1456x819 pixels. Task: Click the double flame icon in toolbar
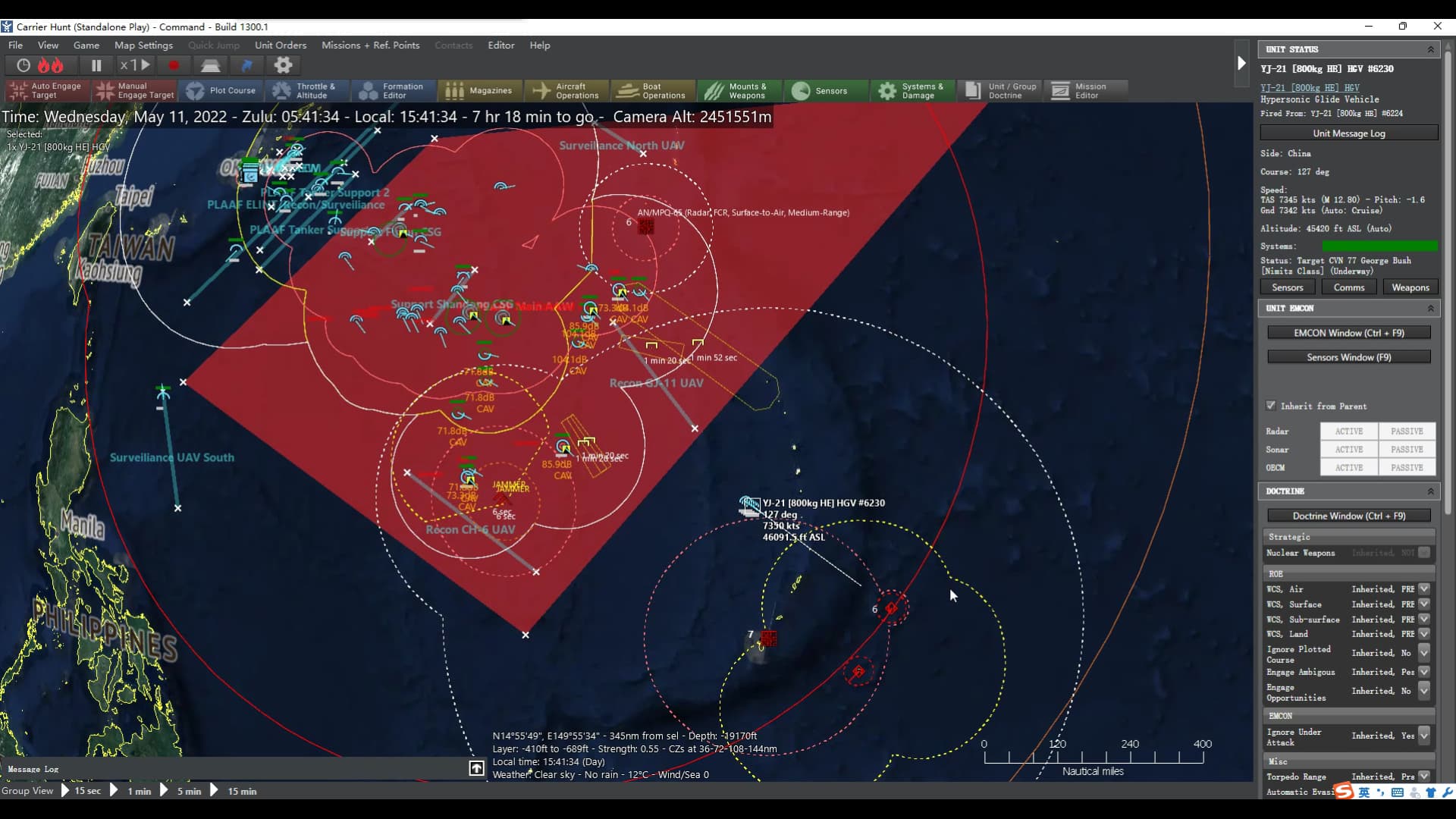pyautogui.click(x=51, y=65)
